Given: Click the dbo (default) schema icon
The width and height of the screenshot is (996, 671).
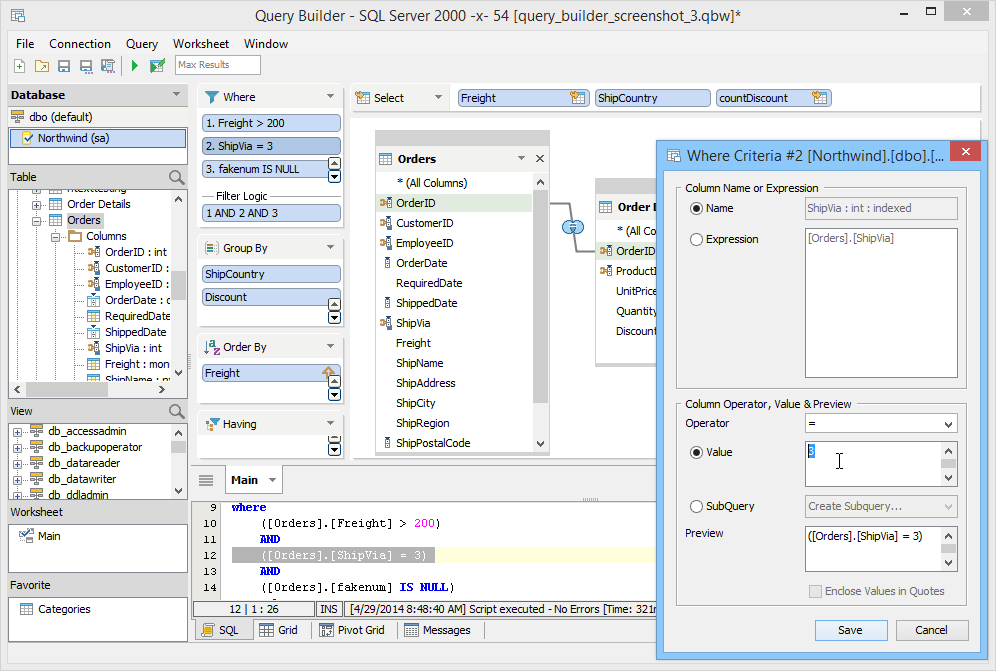Looking at the screenshot, I should coord(18,117).
